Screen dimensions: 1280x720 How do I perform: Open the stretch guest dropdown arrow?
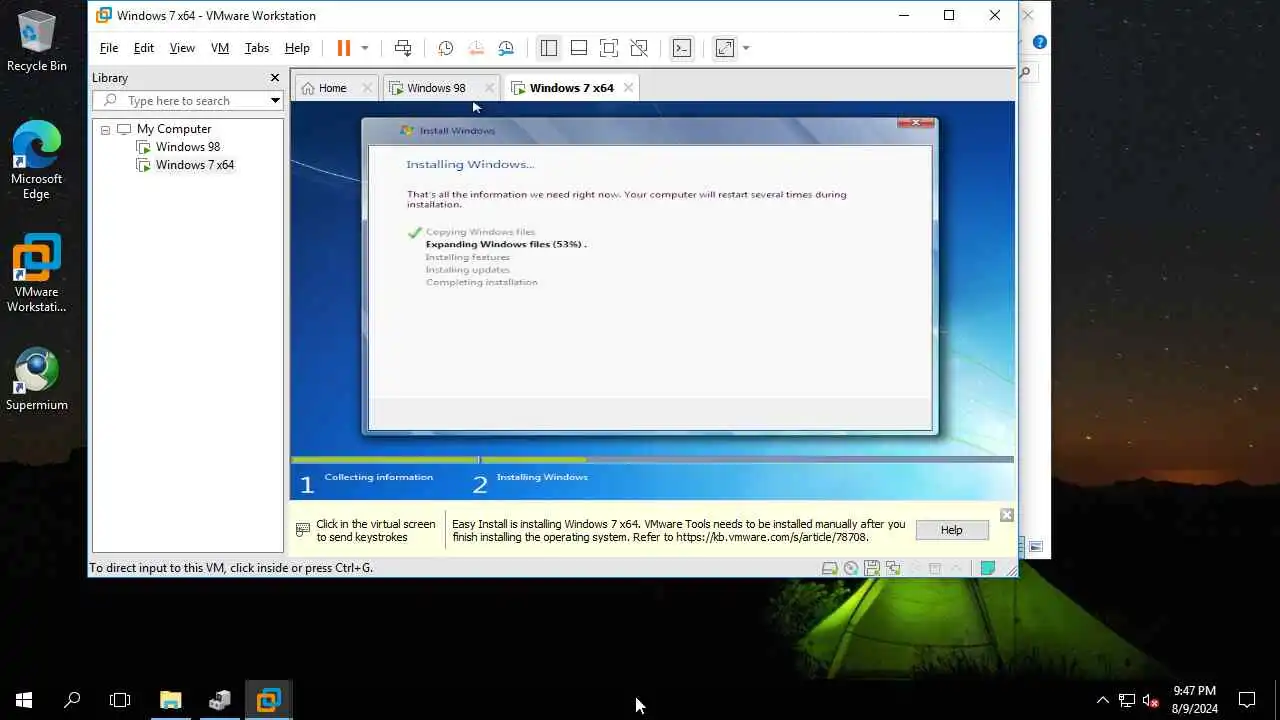(x=746, y=48)
